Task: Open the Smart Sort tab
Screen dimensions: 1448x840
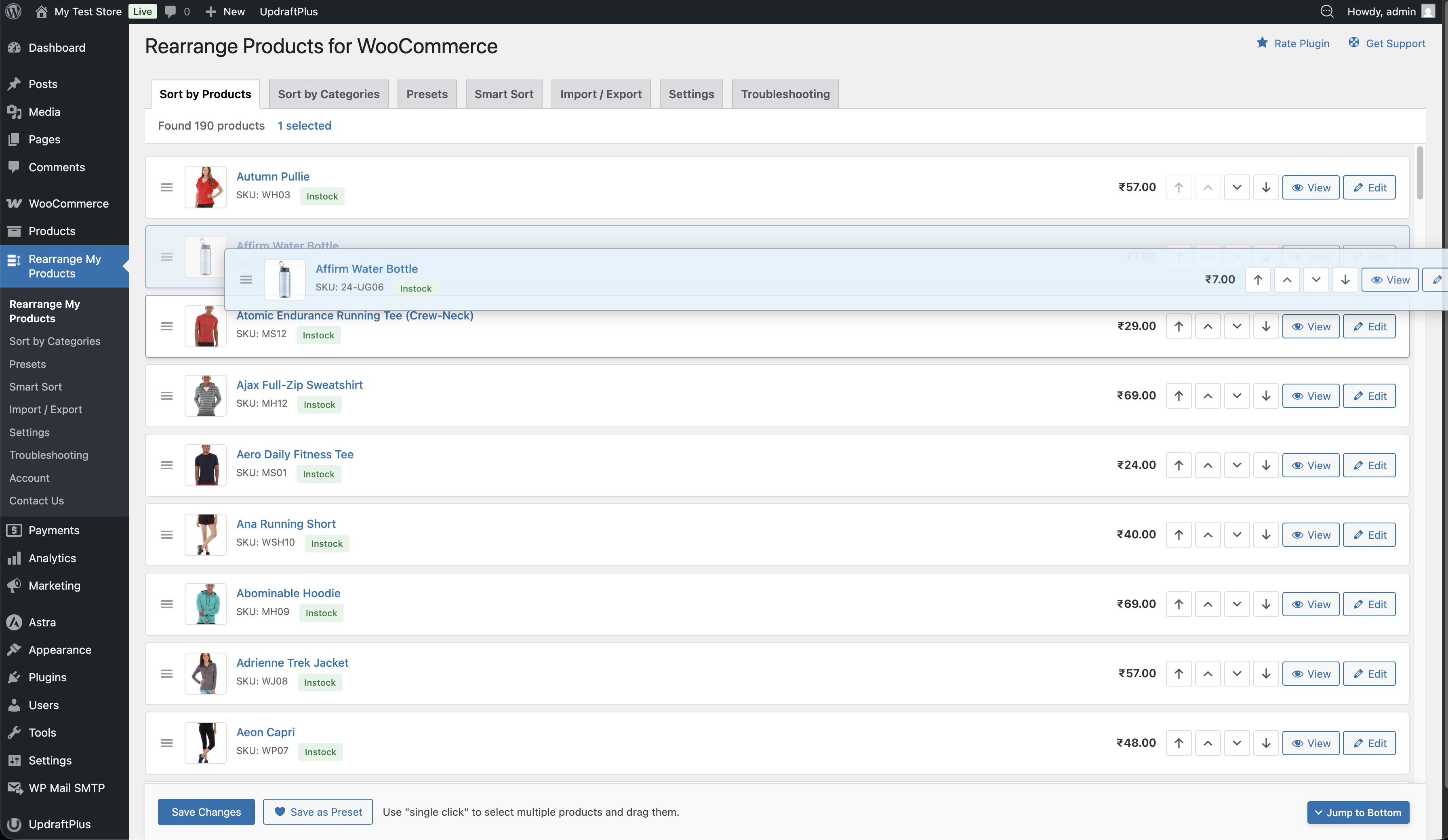Action: click(504, 94)
